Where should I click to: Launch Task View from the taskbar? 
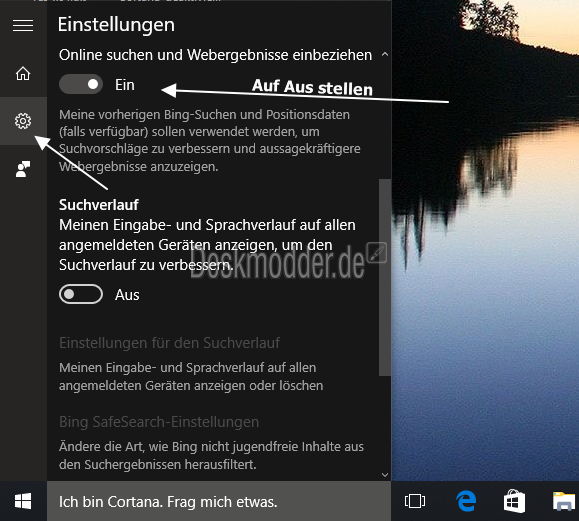(415, 501)
